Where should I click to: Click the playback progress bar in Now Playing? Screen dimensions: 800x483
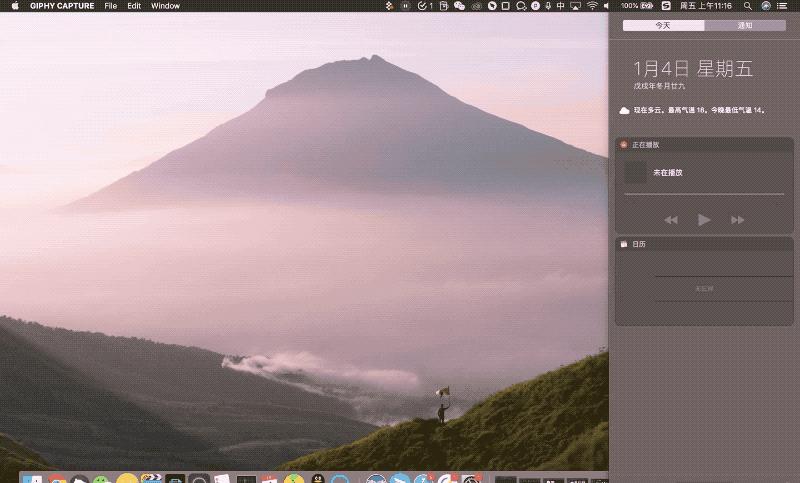click(704, 194)
